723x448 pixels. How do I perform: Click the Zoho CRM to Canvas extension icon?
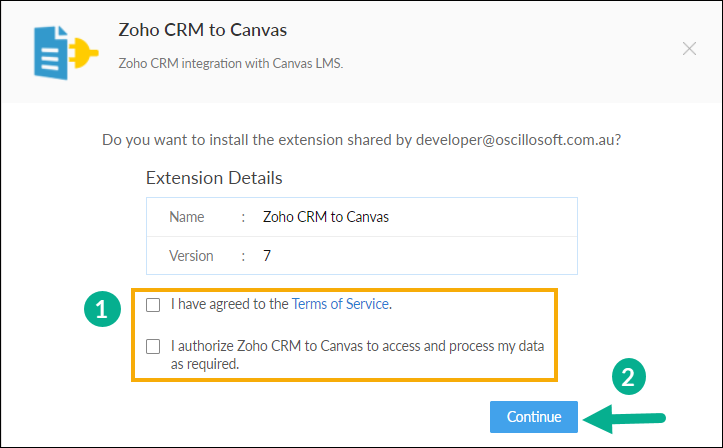pos(65,53)
